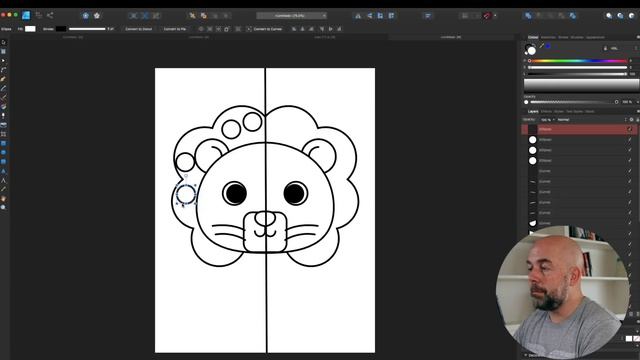
Task: Click the large grayscale gradient colour box
Action: pos(581,85)
